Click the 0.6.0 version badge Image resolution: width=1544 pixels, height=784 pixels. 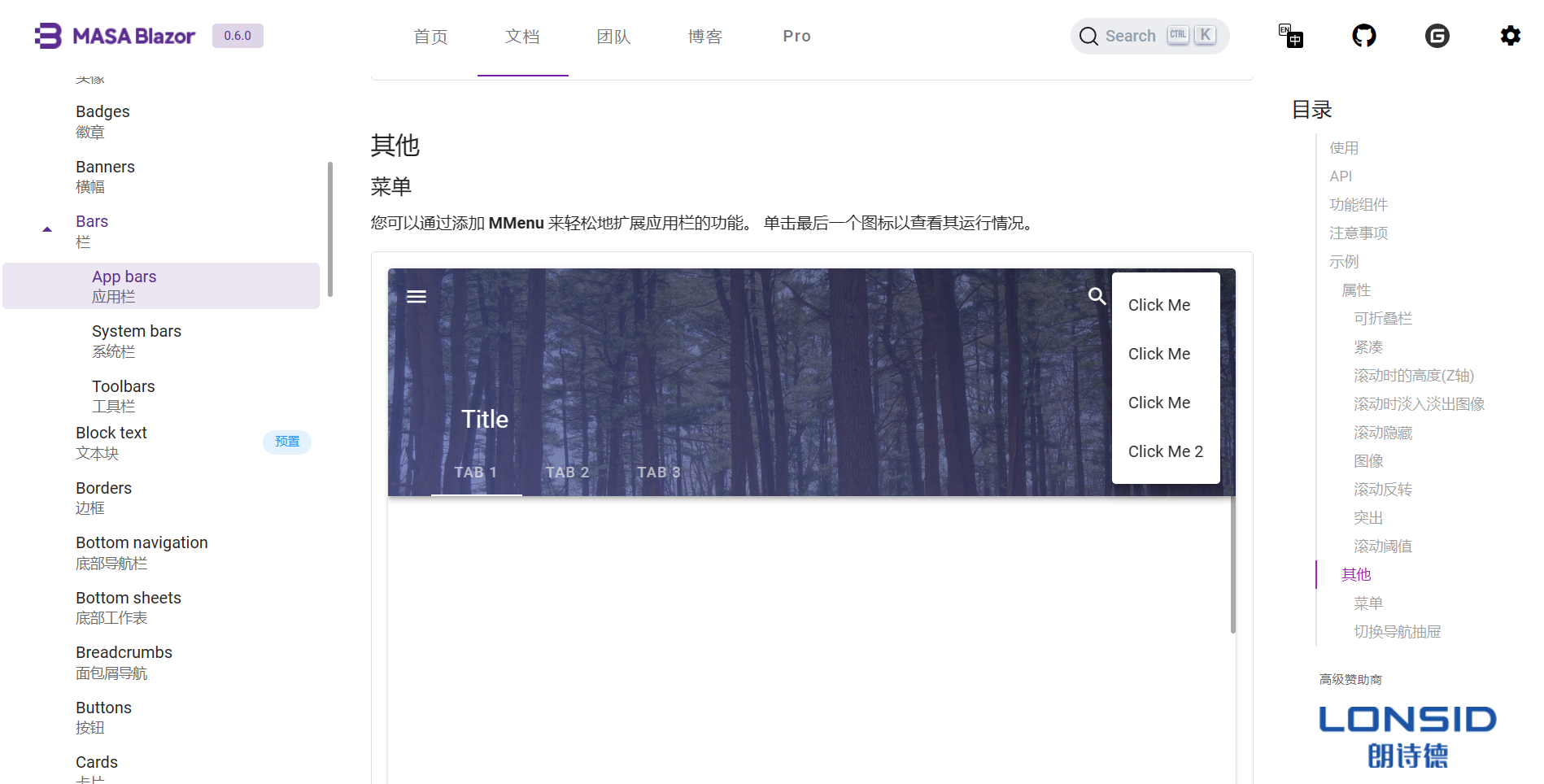(237, 36)
